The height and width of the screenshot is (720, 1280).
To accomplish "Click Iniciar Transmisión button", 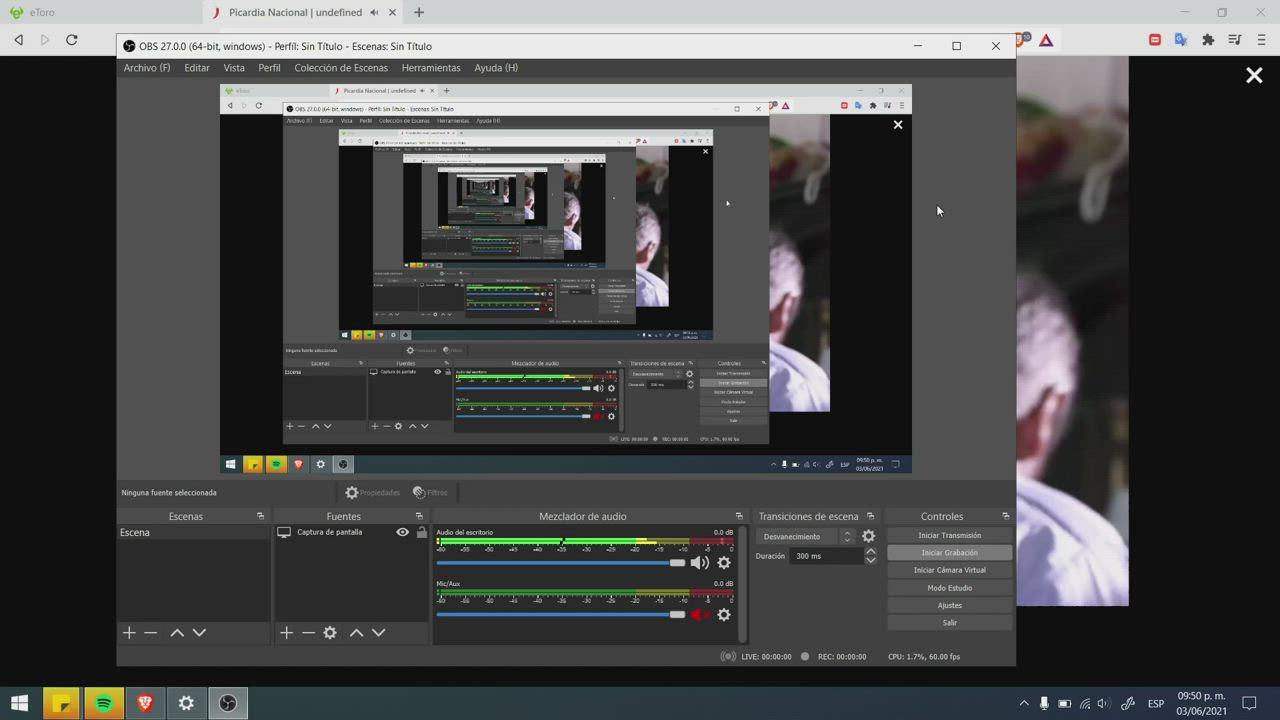I will (x=949, y=535).
